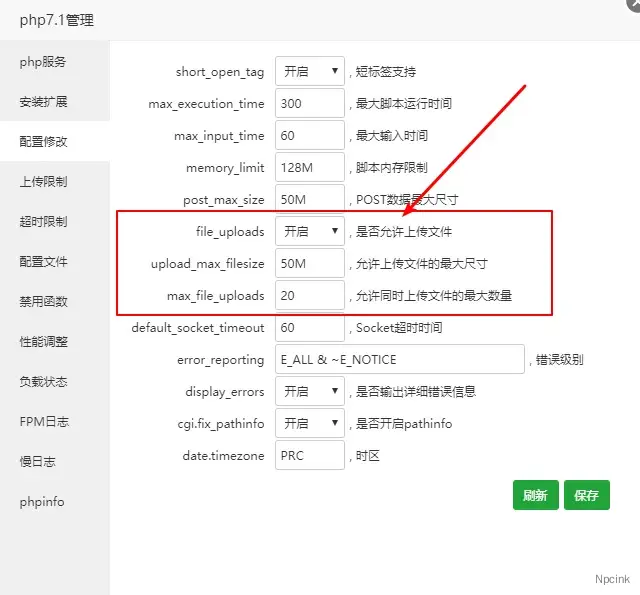Viewport: 640px width, 595px height.
Task: View the phpinfo sidebar tab
Action: pyautogui.click(x=42, y=502)
